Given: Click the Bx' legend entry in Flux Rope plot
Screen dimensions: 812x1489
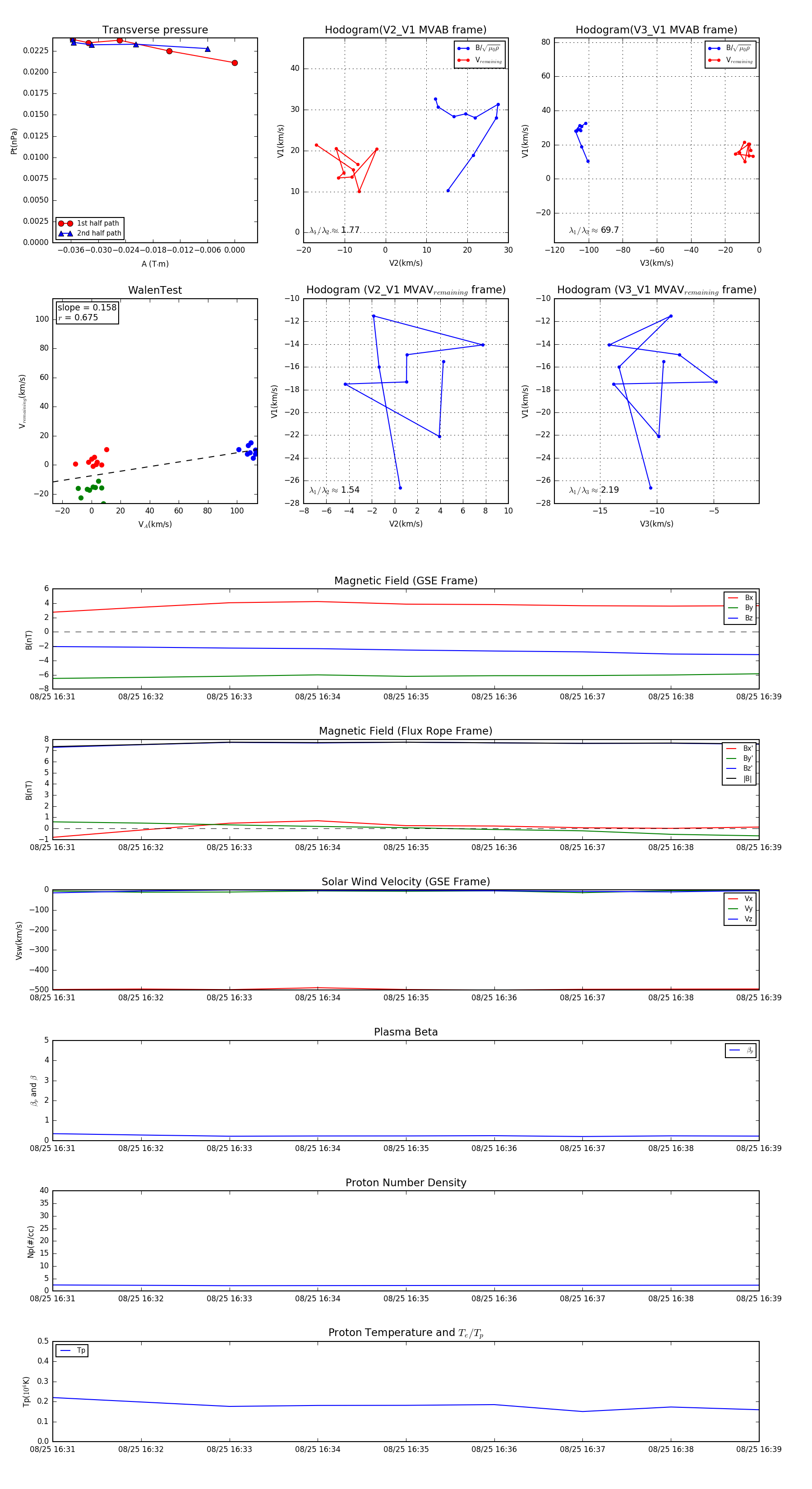Looking at the screenshot, I should pyautogui.click(x=740, y=748).
